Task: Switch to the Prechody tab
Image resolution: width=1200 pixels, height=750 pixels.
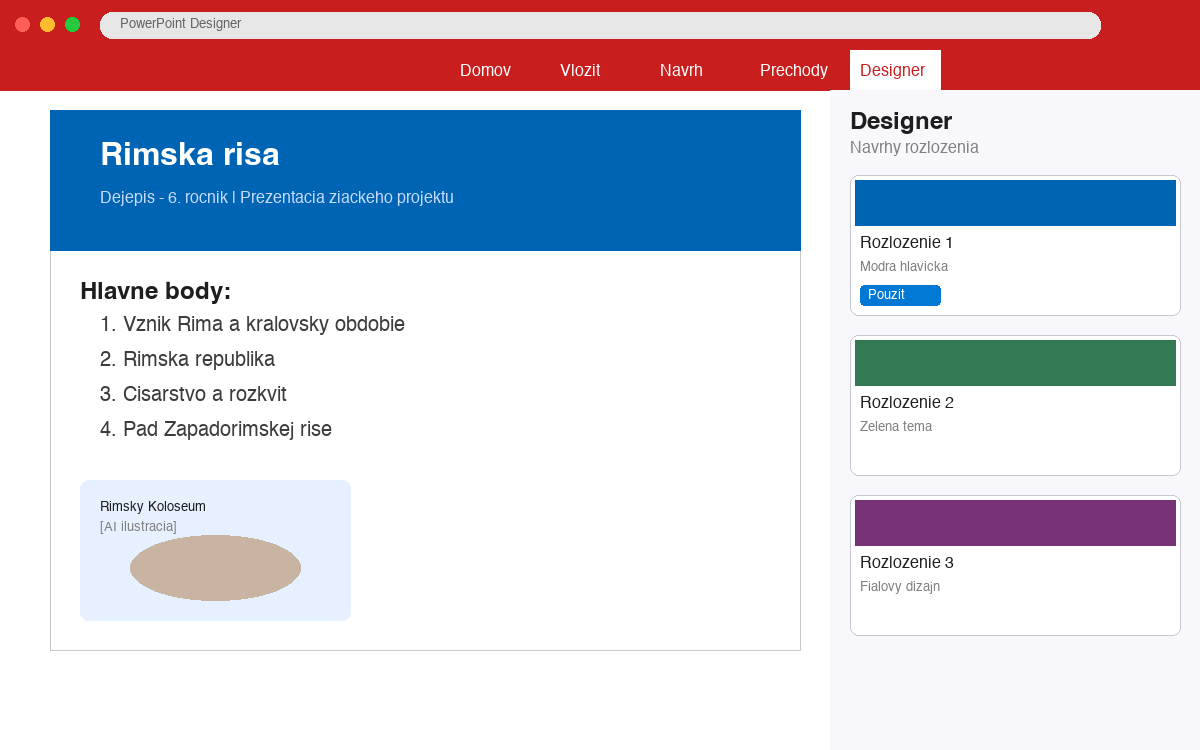Action: (x=793, y=70)
